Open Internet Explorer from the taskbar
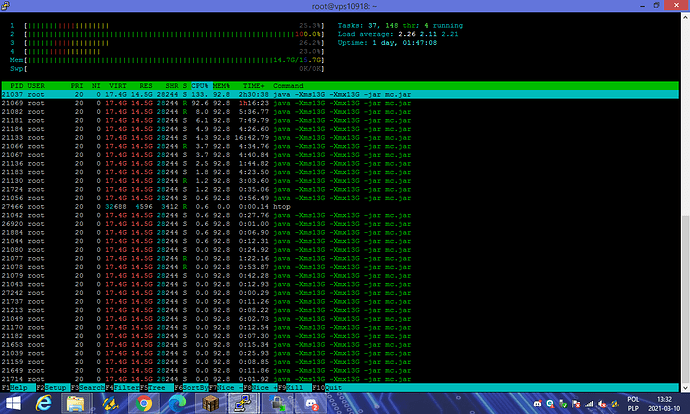Viewport: 690px width, 414px height. [43, 403]
